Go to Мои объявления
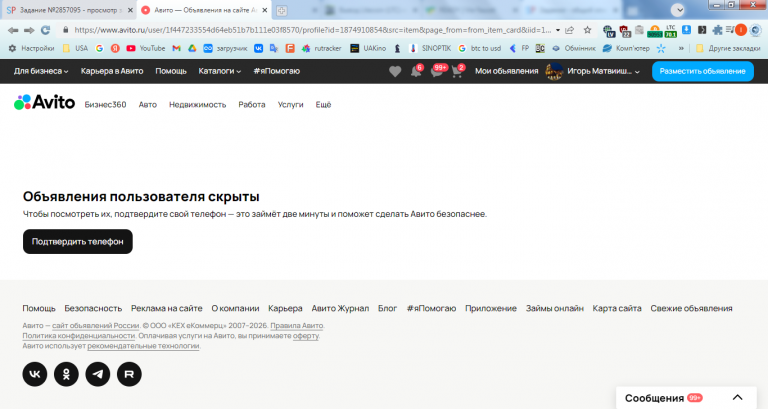 506,72
